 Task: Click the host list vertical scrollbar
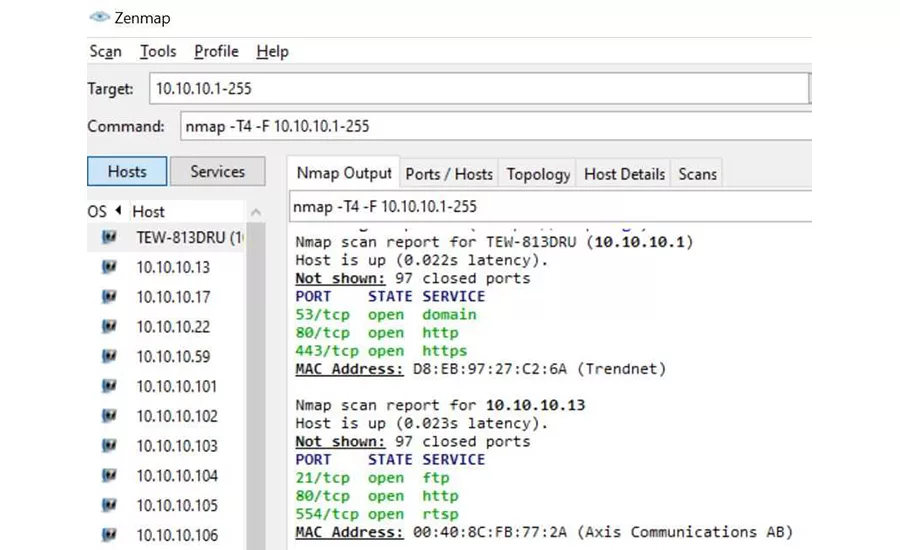pyautogui.click(x=256, y=386)
